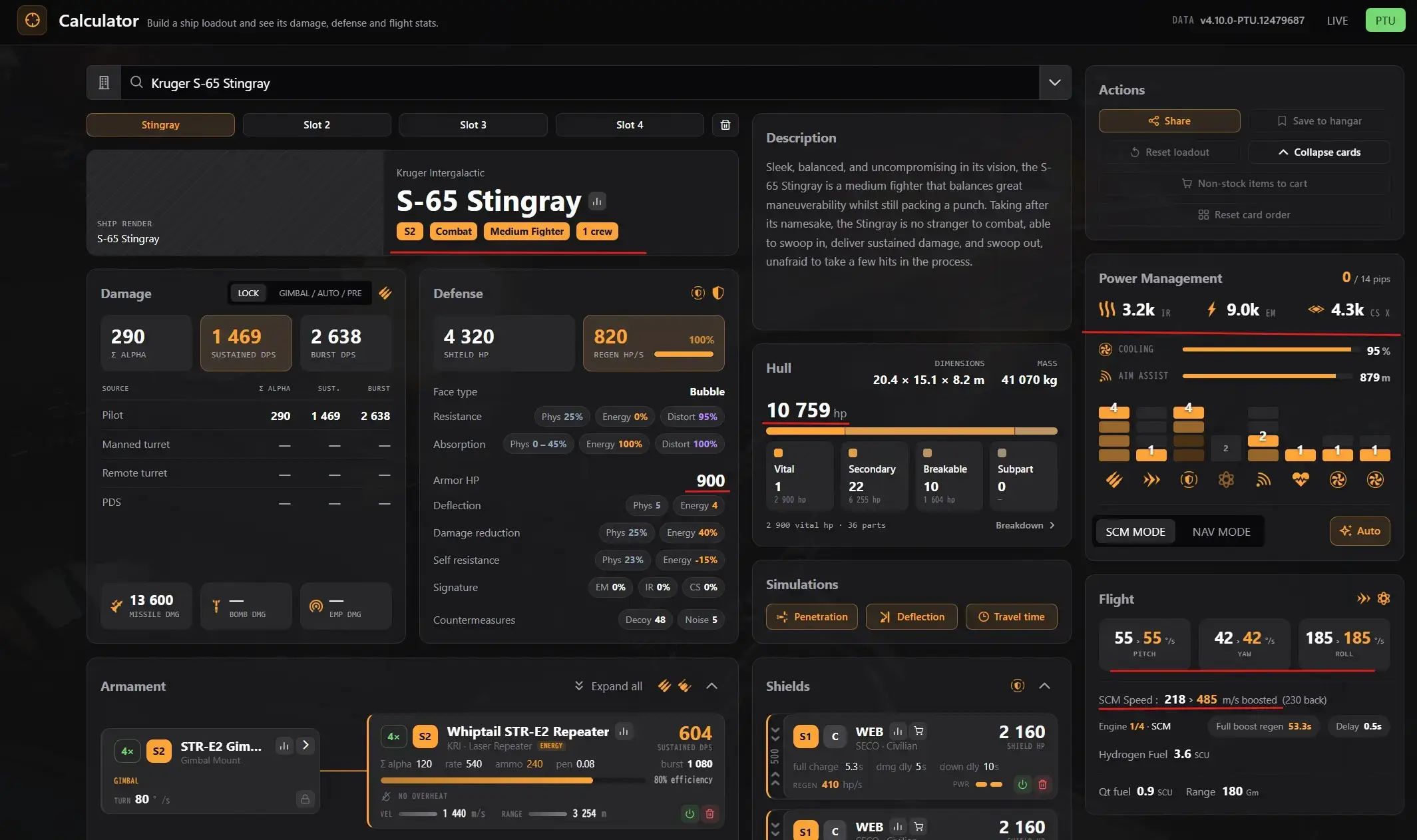
Task: Switch to the Slot 3 tab
Action: (473, 124)
